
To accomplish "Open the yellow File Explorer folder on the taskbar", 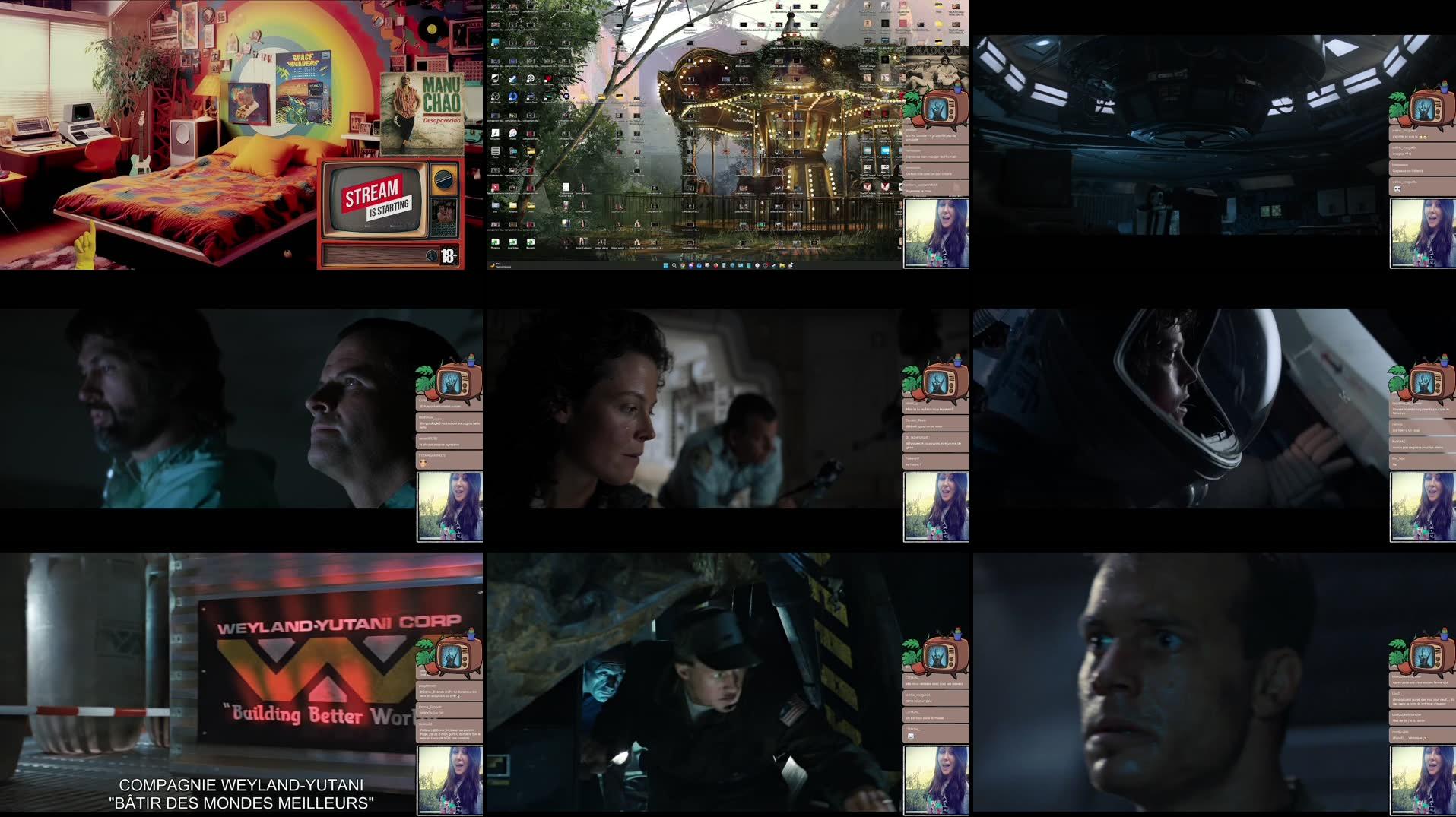I will click(782, 268).
